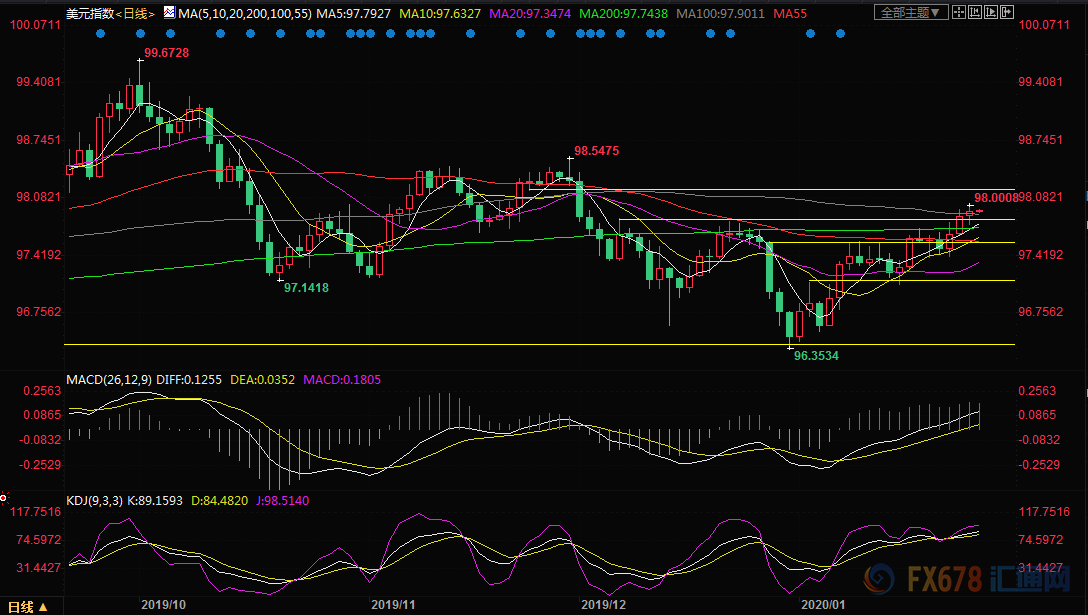Click the FX678 logo watermark
Image resolution: width=1088 pixels, height=615 pixels.
[967, 578]
